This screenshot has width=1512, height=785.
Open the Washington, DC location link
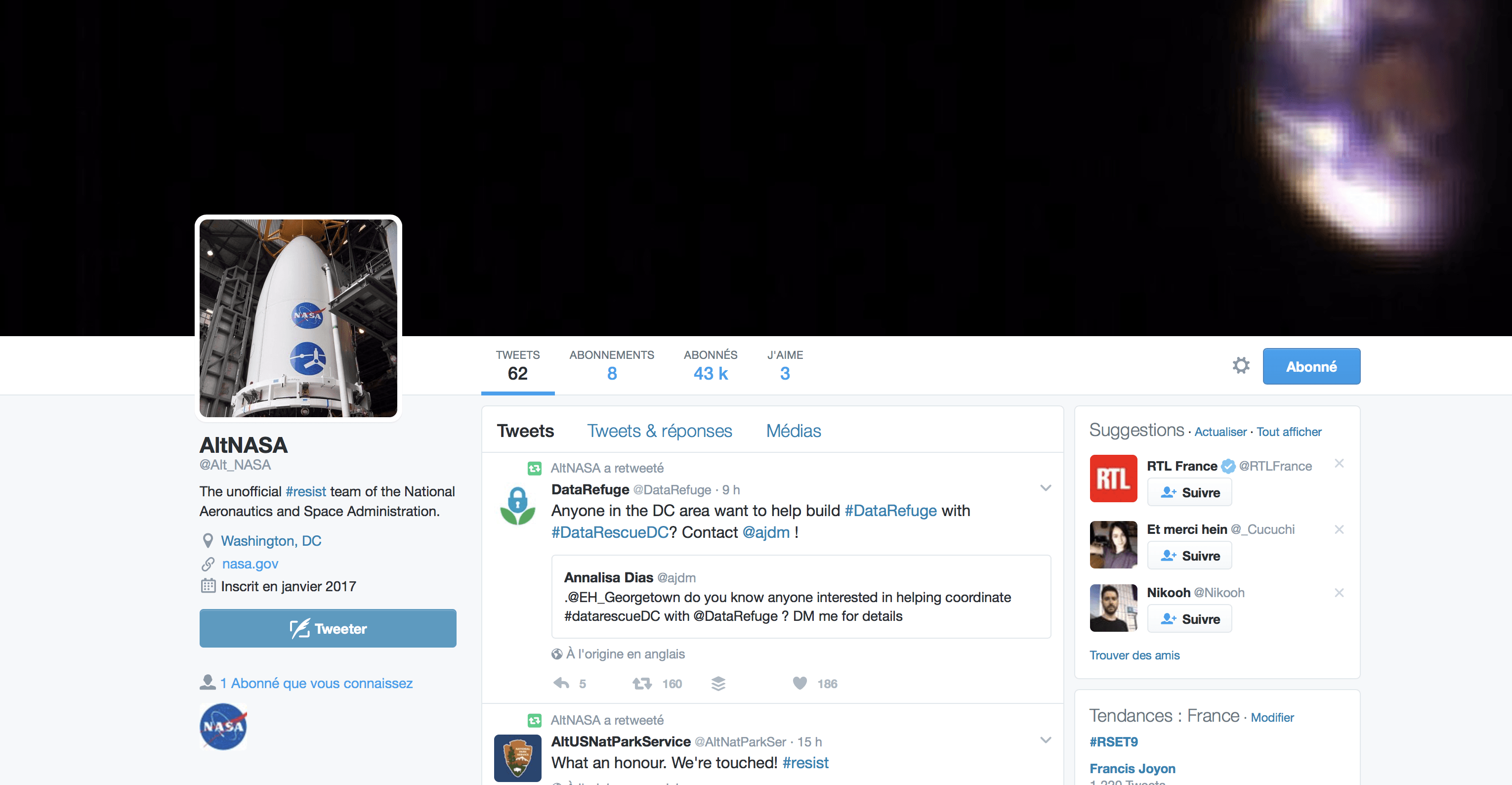coord(271,540)
